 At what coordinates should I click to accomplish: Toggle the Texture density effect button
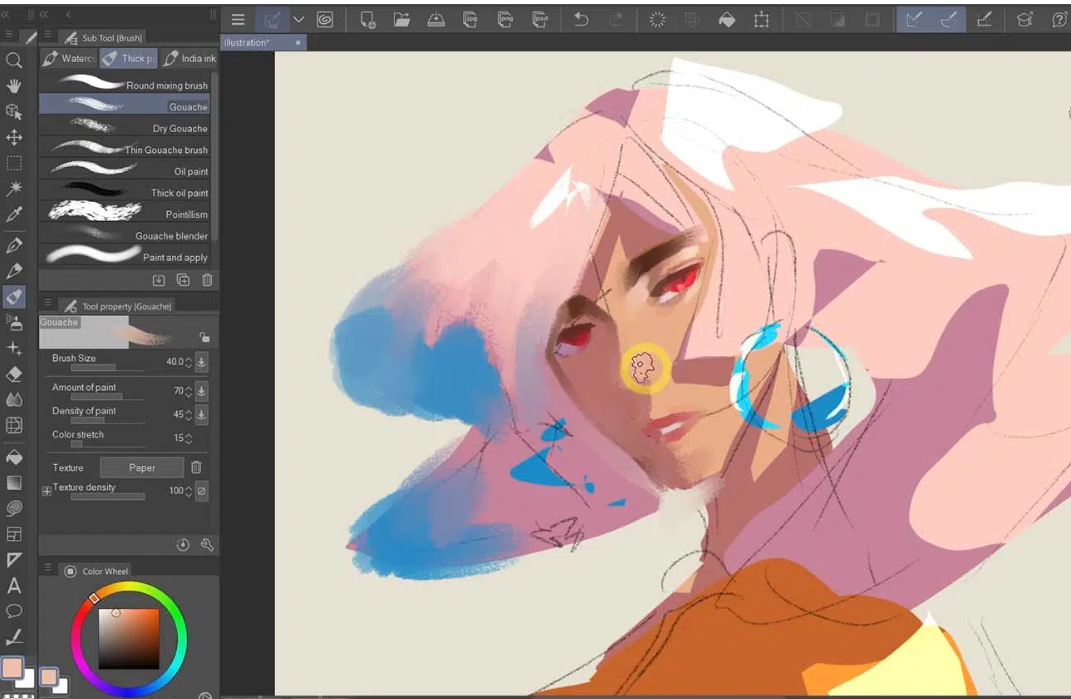pos(201,491)
